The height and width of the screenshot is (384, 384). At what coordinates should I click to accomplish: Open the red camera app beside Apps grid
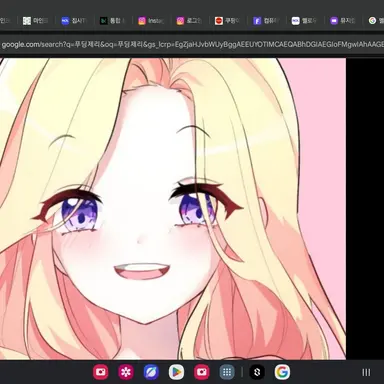[x=202, y=372]
